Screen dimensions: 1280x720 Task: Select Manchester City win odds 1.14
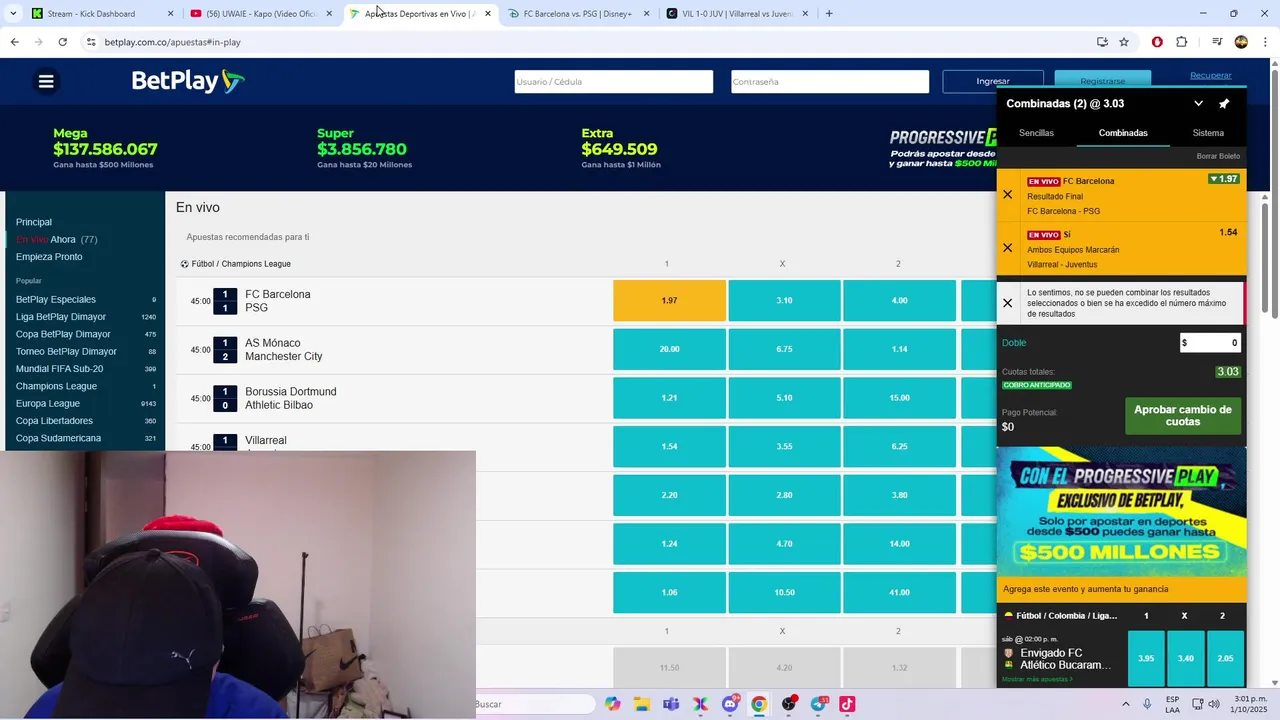coord(899,349)
